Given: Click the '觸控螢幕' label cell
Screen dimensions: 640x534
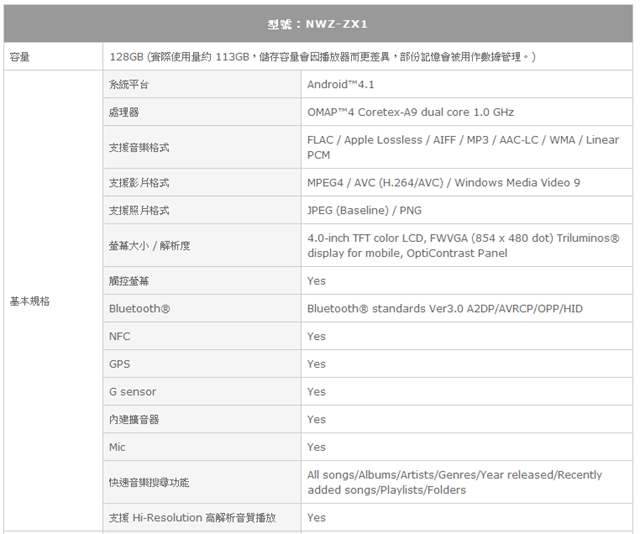Looking at the screenshot, I should click(202, 281).
